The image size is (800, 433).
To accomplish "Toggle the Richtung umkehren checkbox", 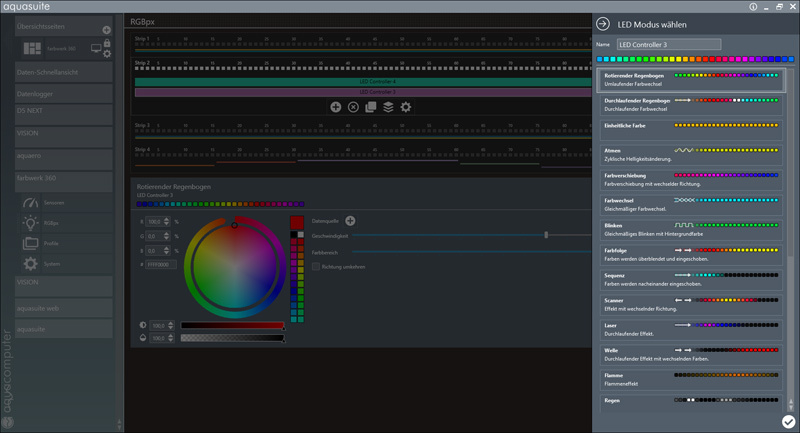I will coord(316,266).
